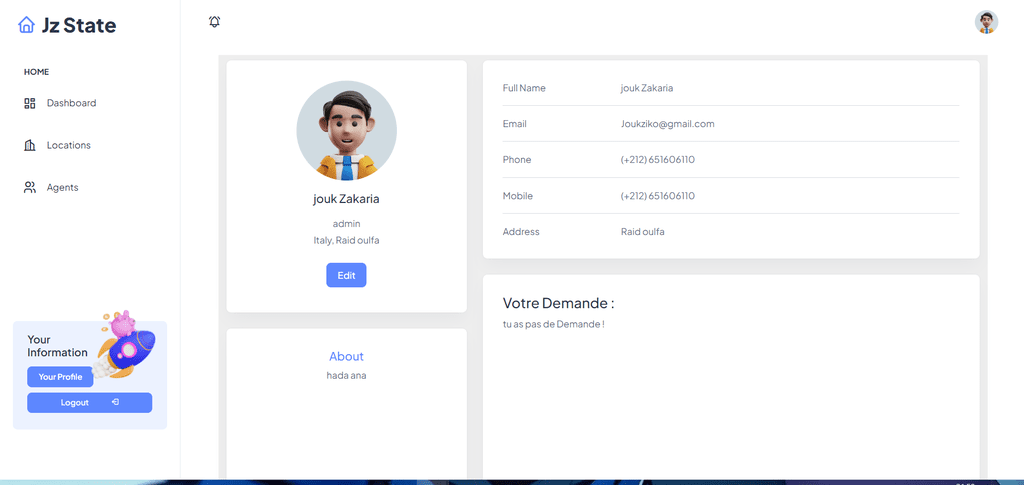Click the Logout button
Image resolution: width=1024 pixels, height=485 pixels.
(89, 403)
